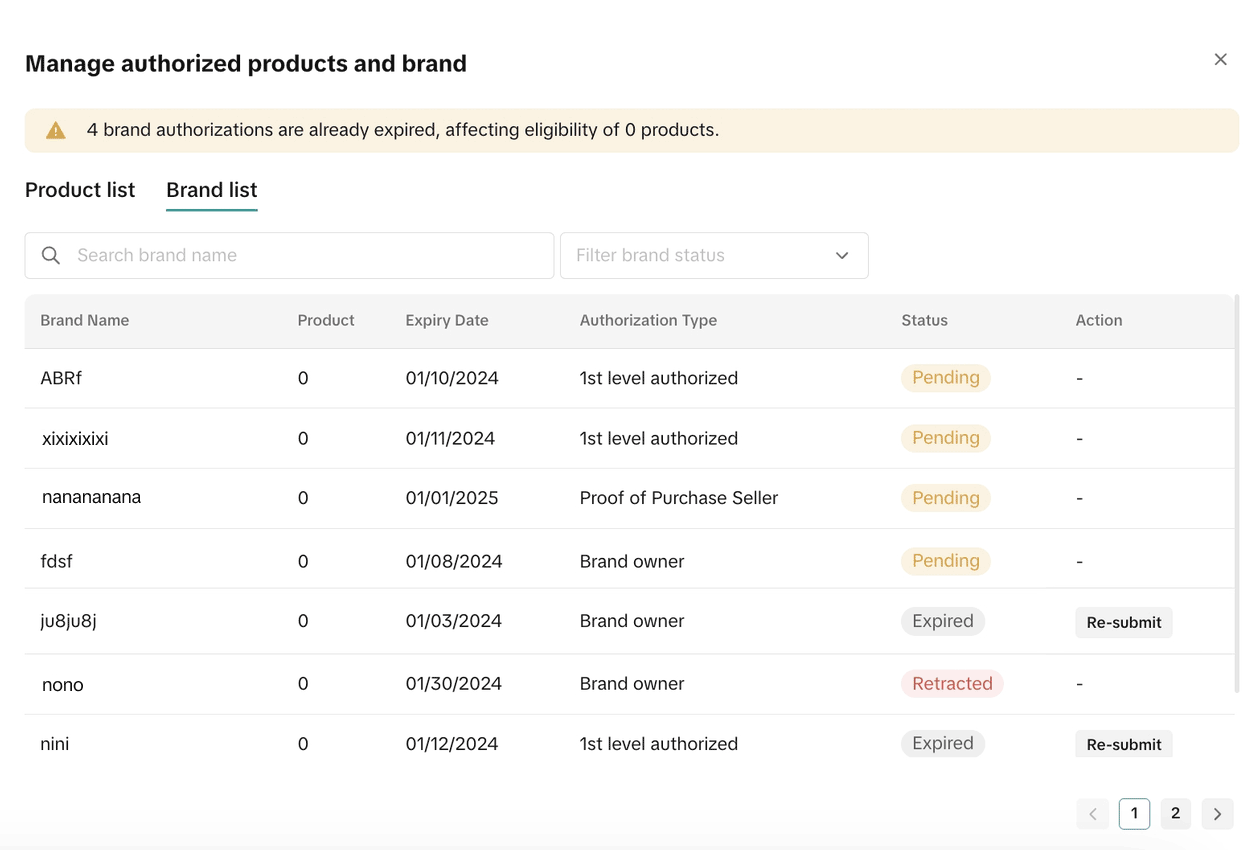Expand filter using the chevron arrow
Viewport: 1250px width, 850px height.
click(842, 256)
